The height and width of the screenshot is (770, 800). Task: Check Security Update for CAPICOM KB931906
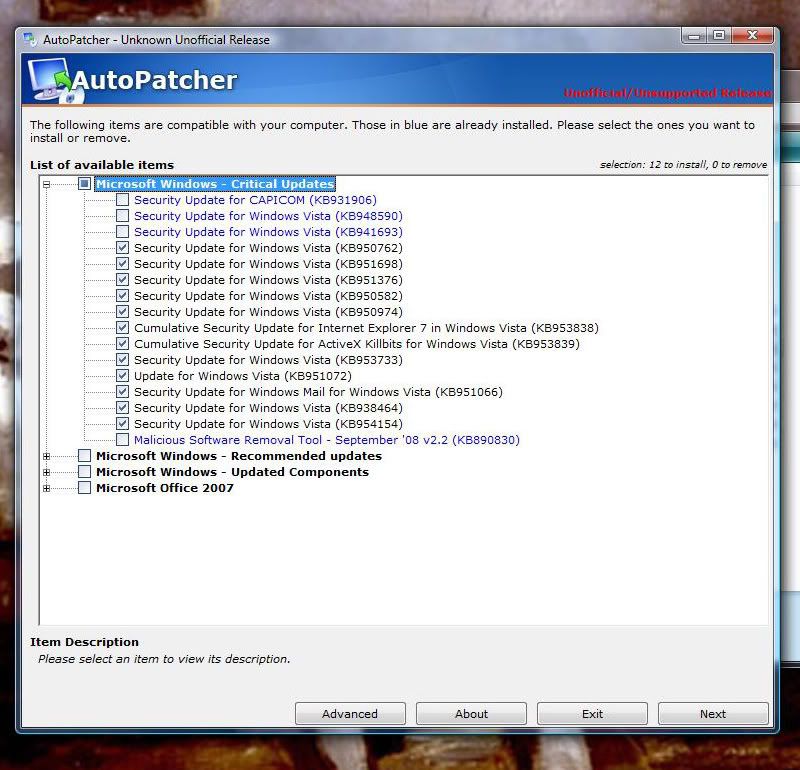pos(122,200)
